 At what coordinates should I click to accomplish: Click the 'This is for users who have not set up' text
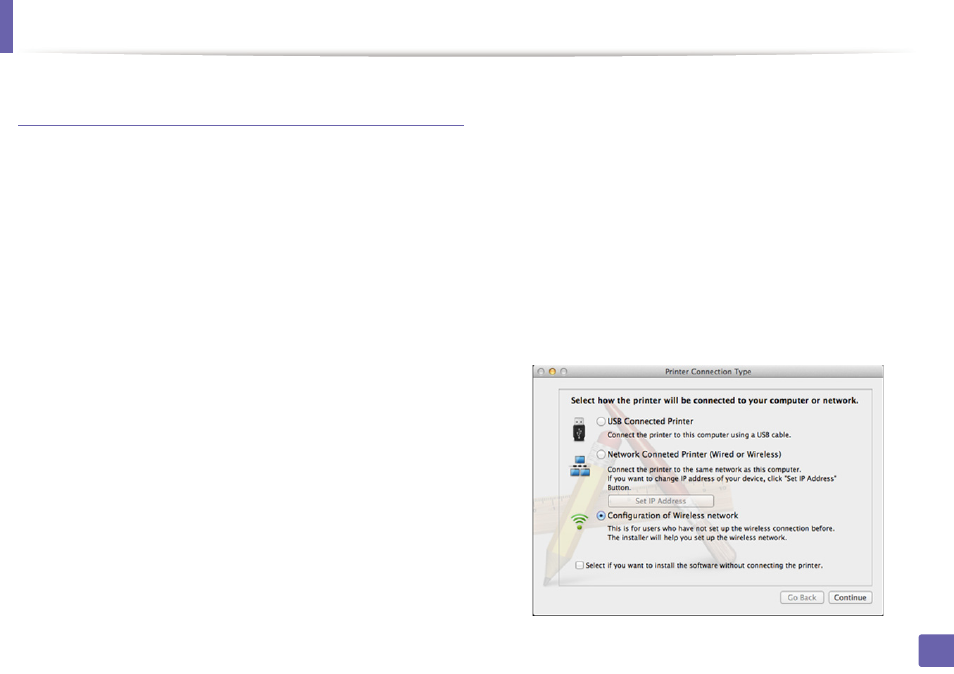721,529
